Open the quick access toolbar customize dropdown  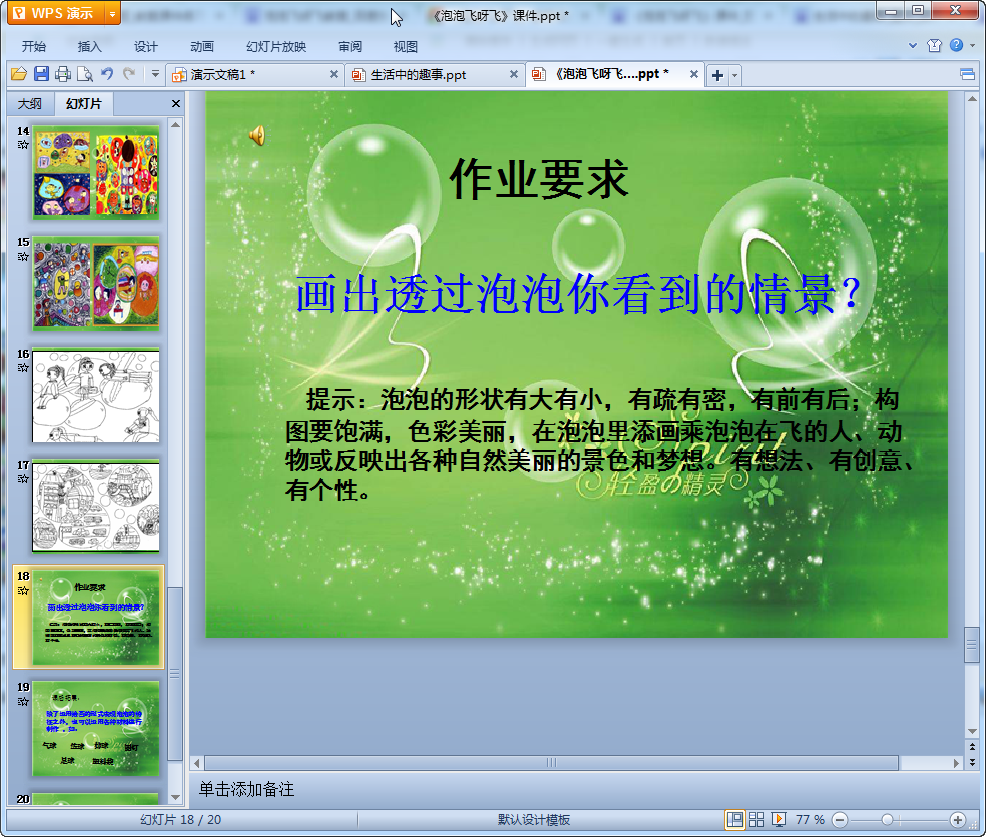[x=155, y=74]
